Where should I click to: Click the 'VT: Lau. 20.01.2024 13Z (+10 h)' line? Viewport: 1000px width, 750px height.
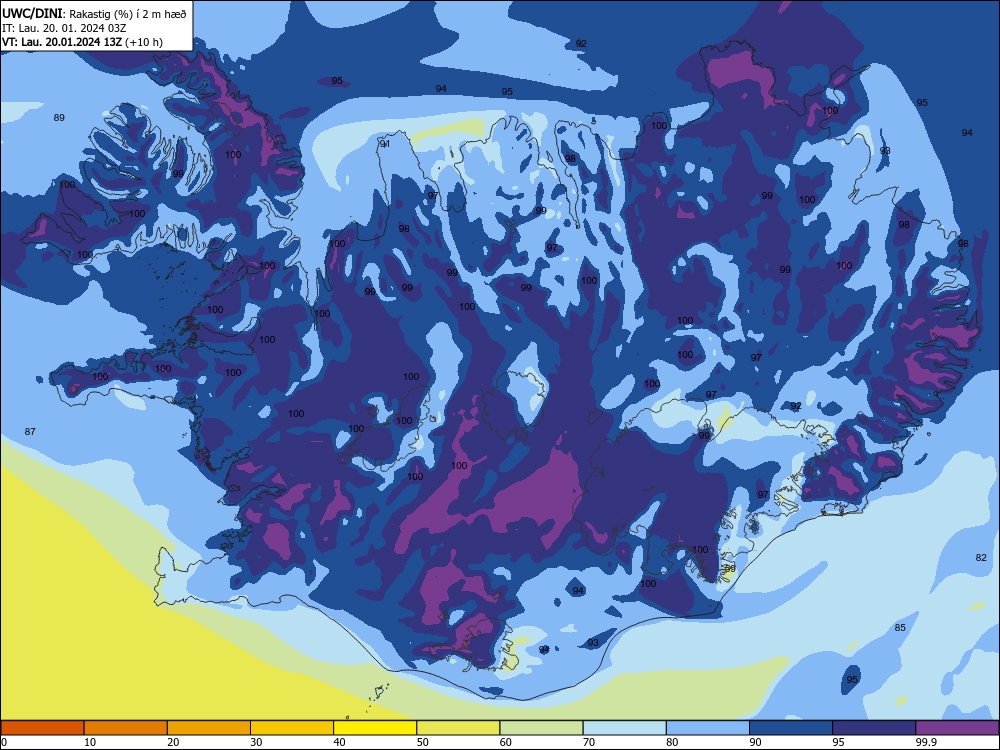coord(82,42)
